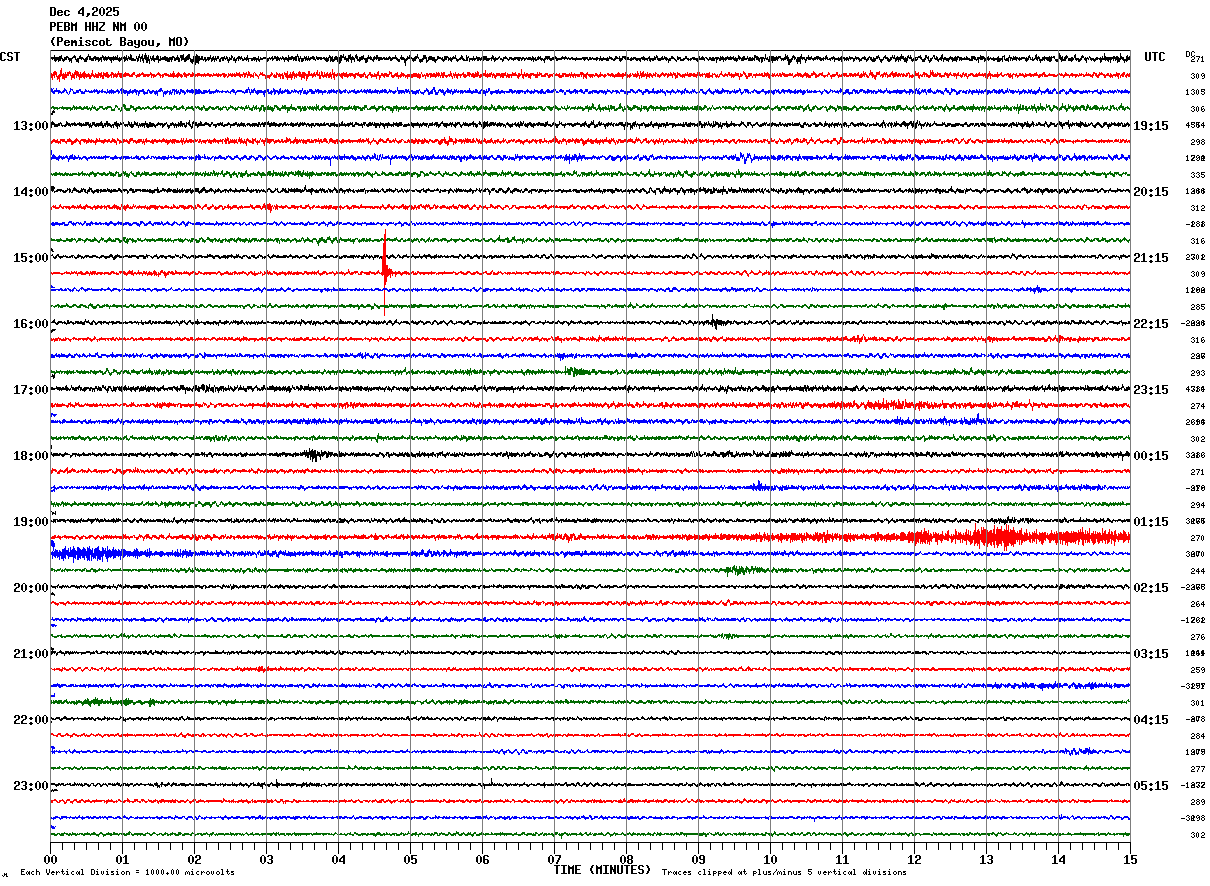The image size is (1210, 886).
Task: Select the 19:00 CST time marker
Action: point(30,522)
